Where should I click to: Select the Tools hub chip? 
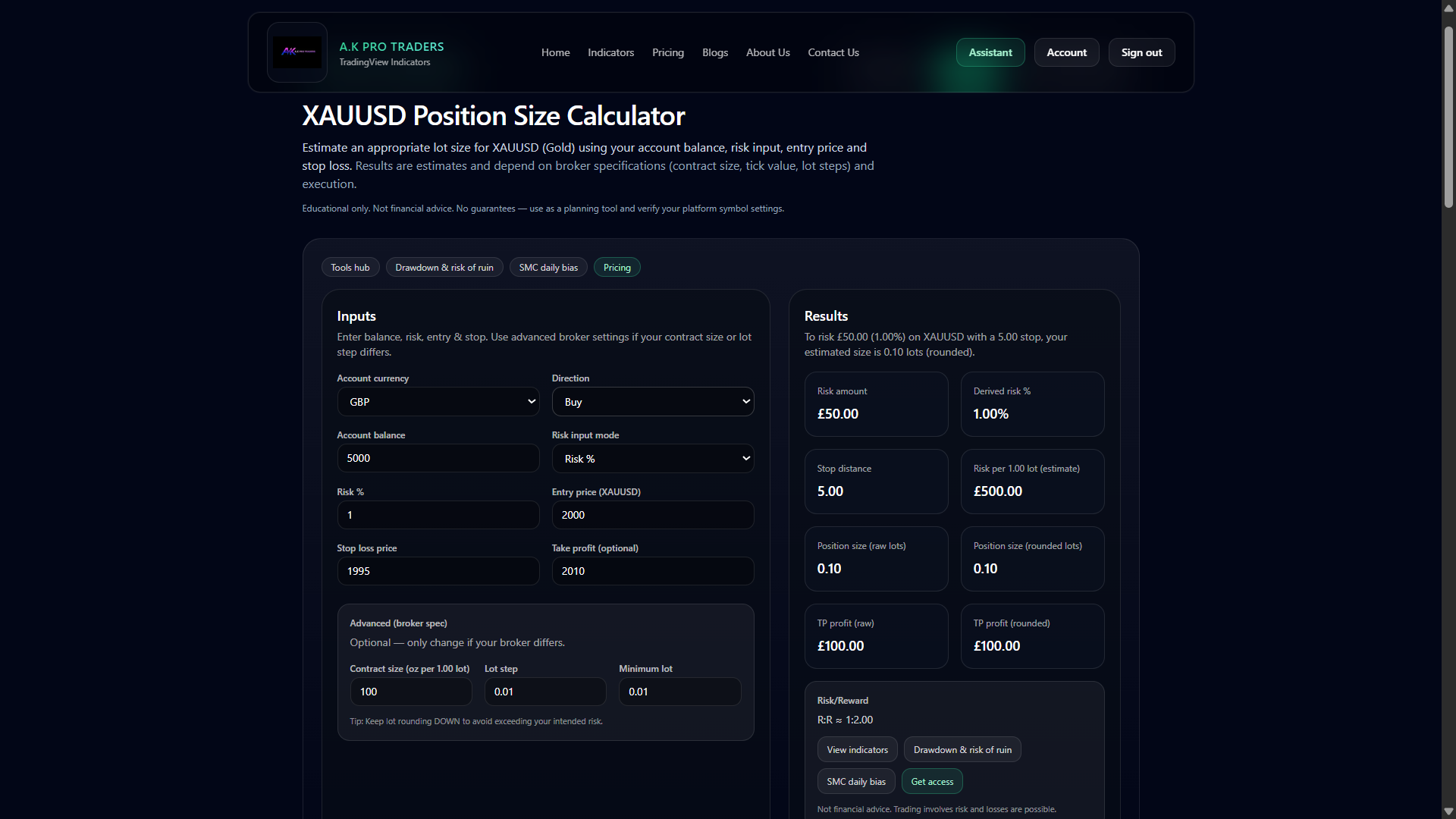350,267
